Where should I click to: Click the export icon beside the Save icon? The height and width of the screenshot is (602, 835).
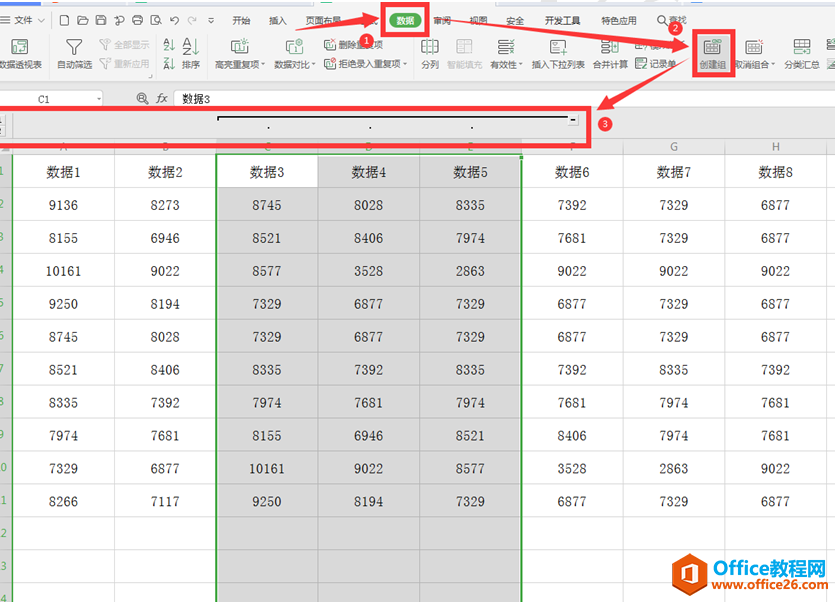pos(119,20)
